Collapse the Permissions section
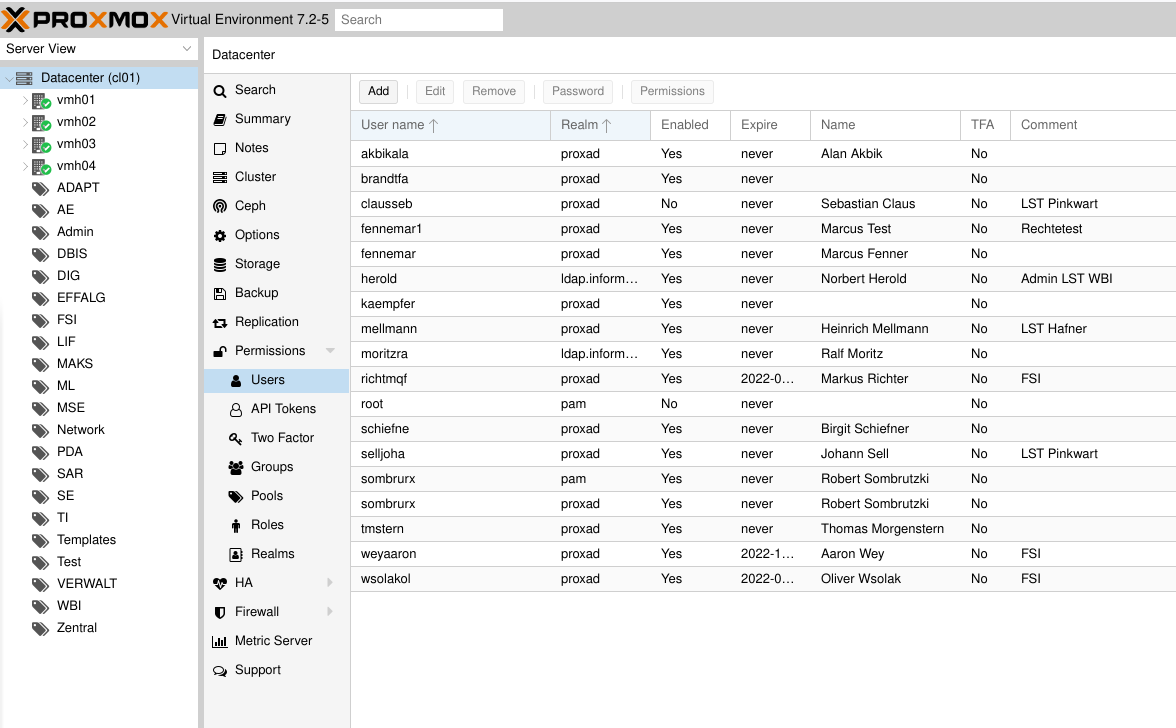This screenshot has width=1176, height=728. pos(330,350)
